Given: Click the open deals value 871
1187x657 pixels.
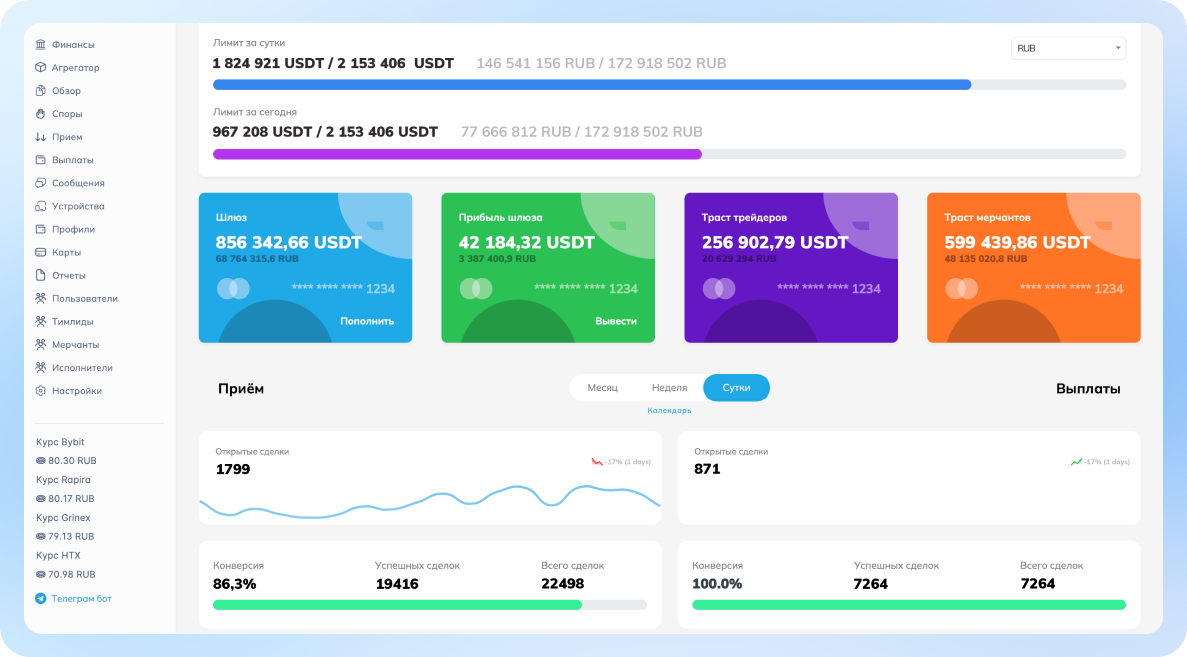Looking at the screenshot, I should coord(707,469).
